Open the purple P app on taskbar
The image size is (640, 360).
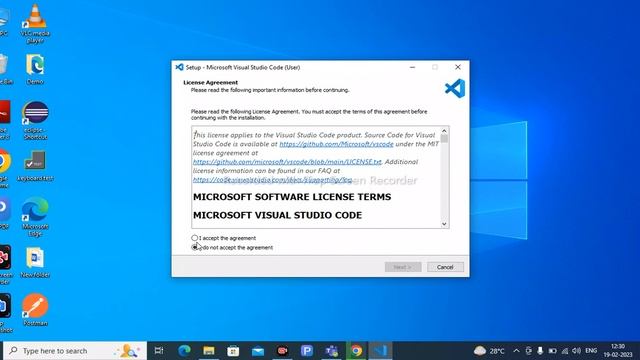(307, 351)
